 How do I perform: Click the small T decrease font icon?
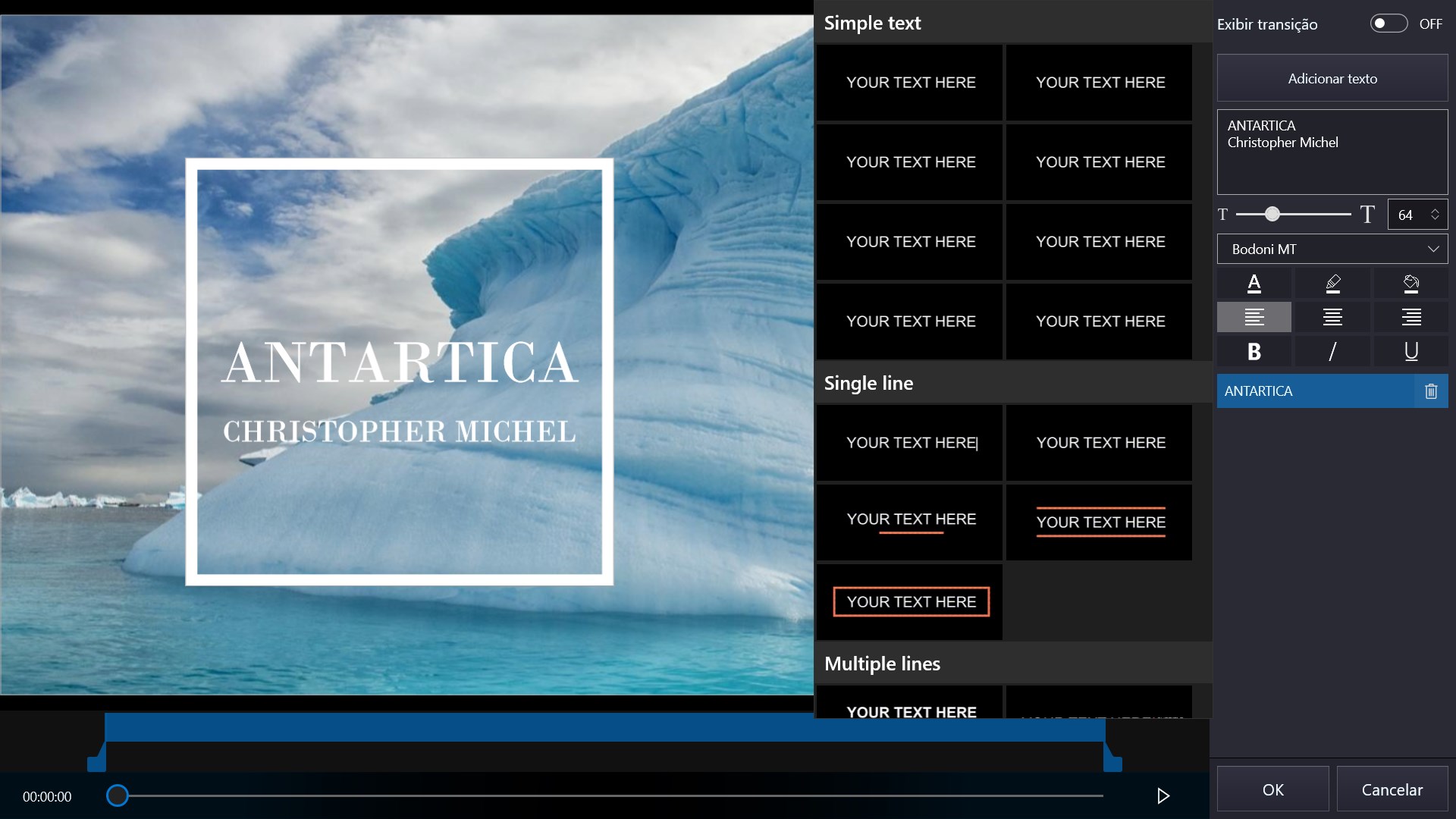click(x=1222, y=215)
